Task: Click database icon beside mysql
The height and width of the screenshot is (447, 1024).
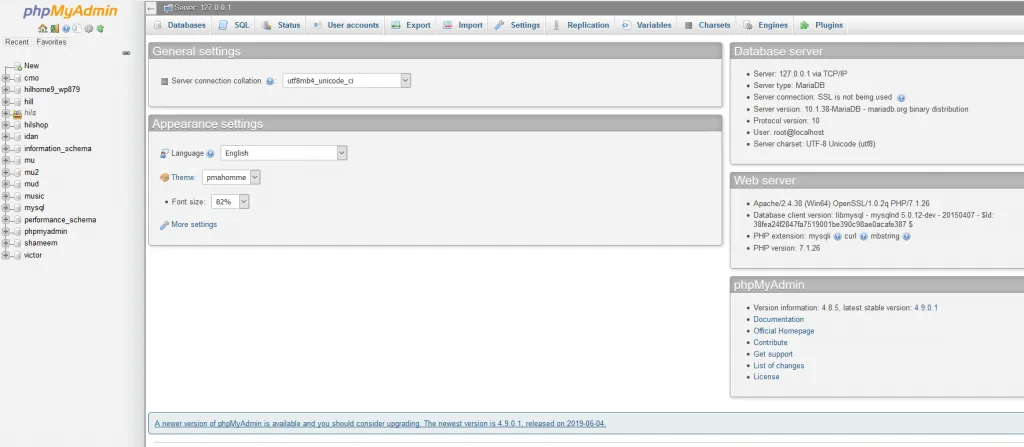Action: click(18, 208)
